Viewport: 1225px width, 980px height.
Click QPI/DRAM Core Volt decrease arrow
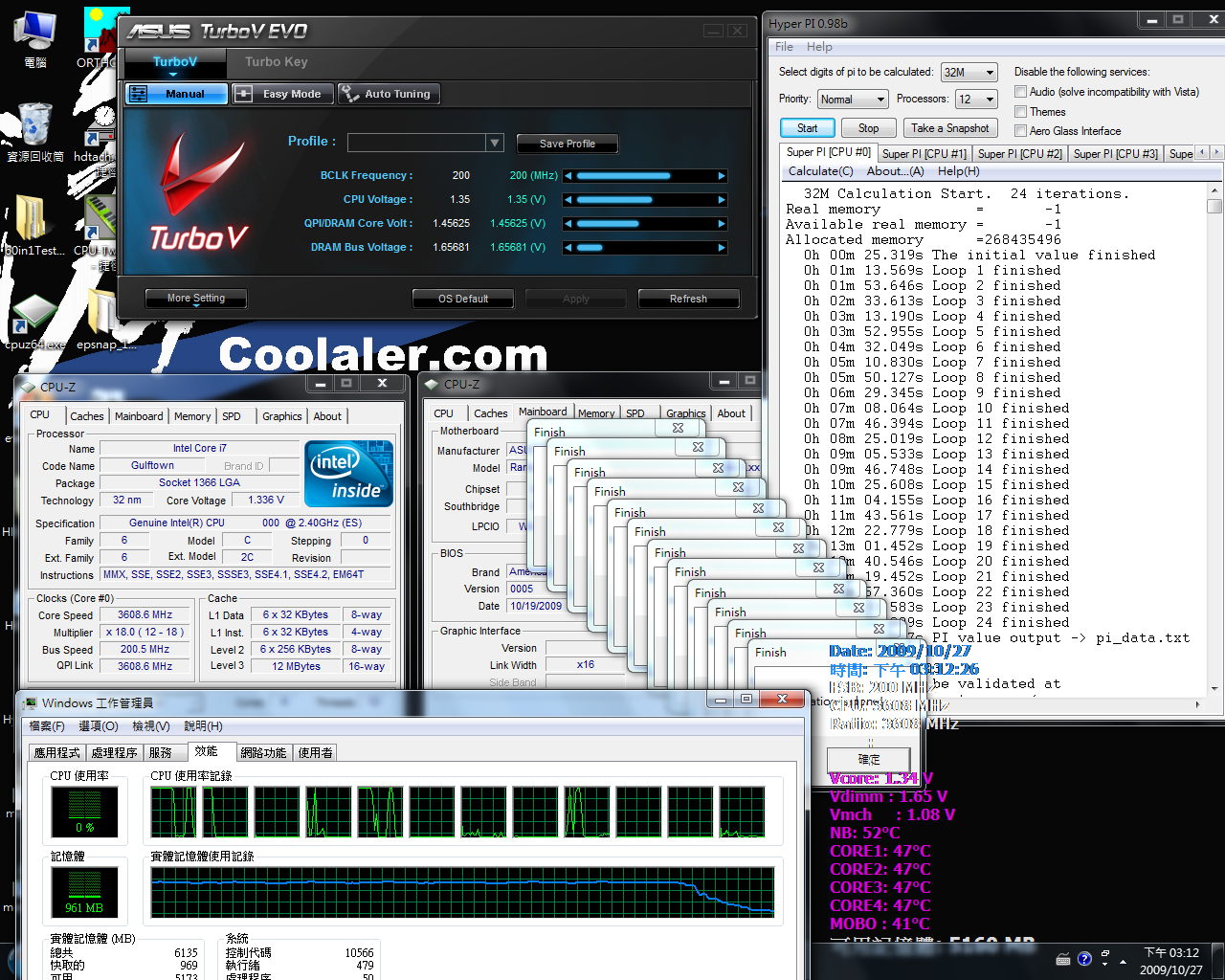pyautogui.click(x=568, y=224)
